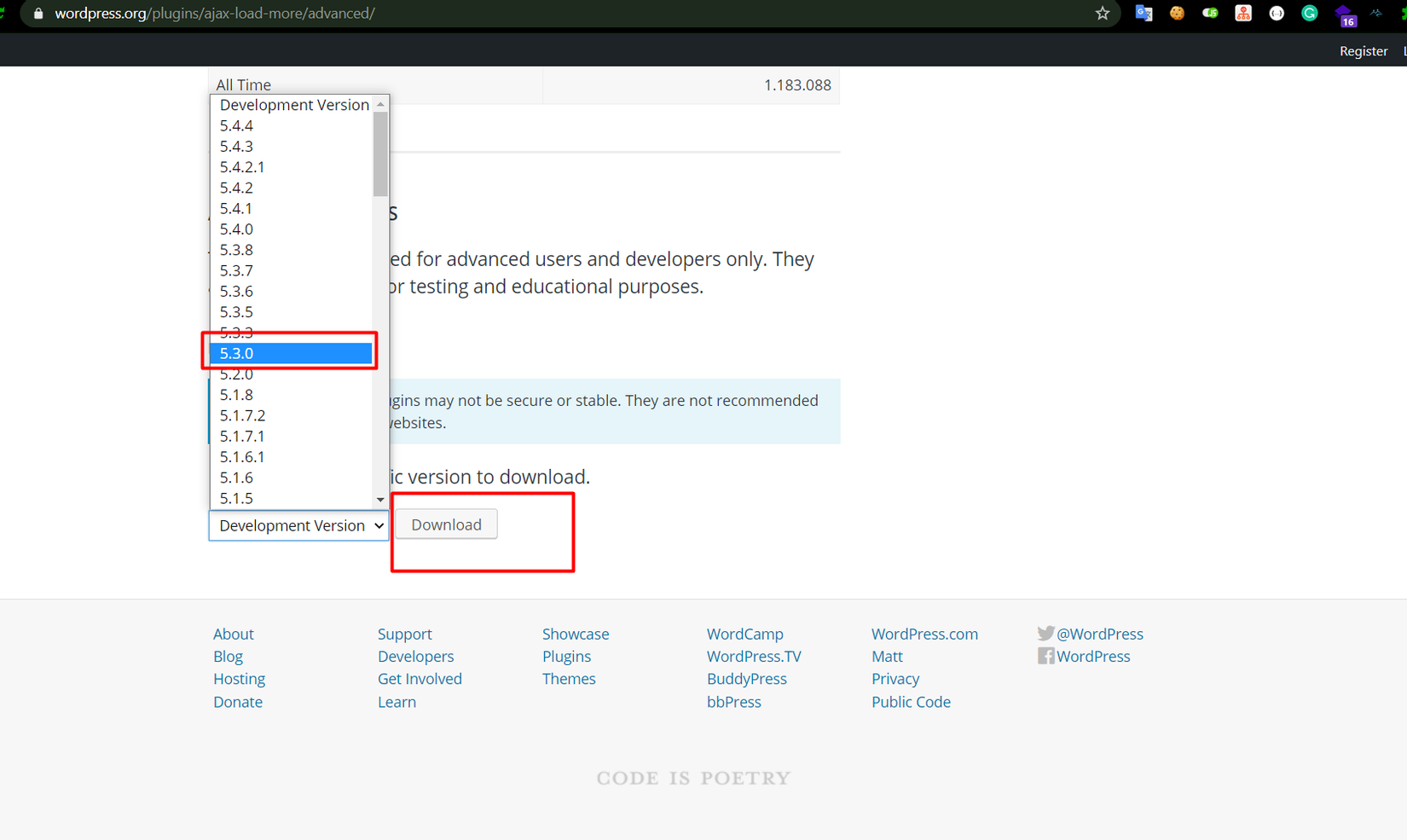This screenshot has width=1407, height=840.
Task: Click the white circle braces extension icon
Action: [x=1277, y=14]
